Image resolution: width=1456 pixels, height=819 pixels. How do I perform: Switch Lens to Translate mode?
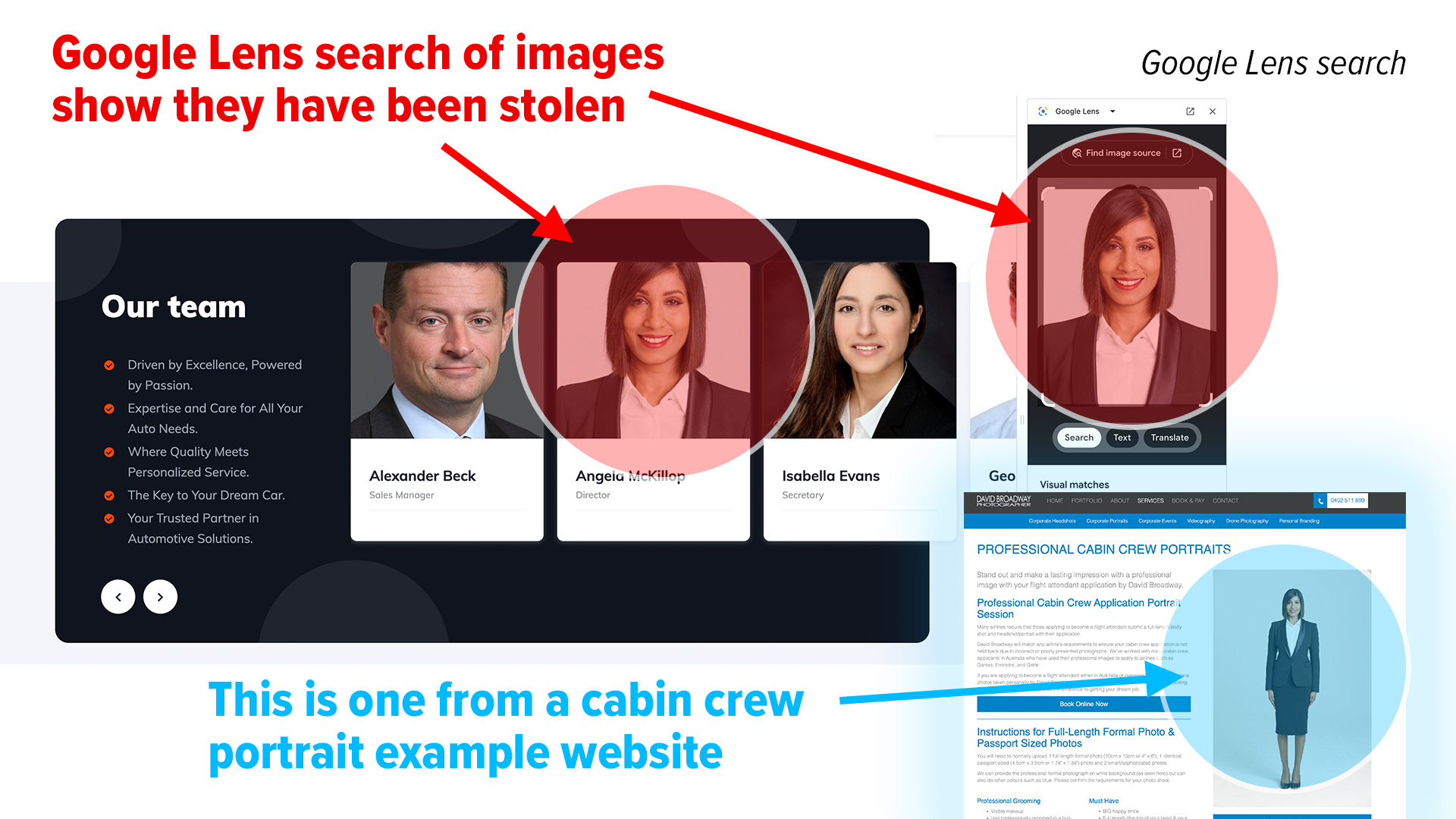pos(1169,438)
